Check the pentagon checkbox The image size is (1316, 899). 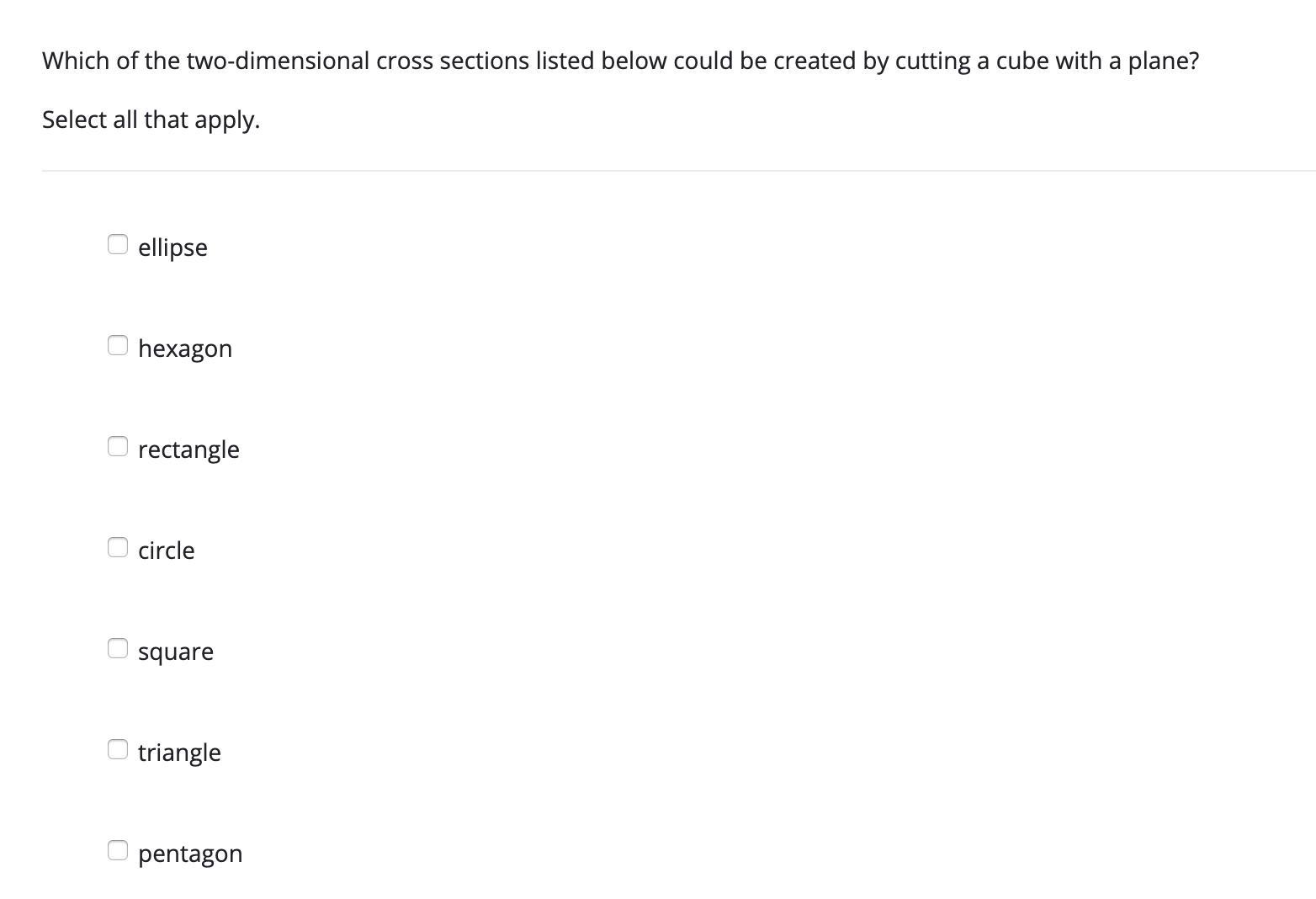(x=118, y=850)
